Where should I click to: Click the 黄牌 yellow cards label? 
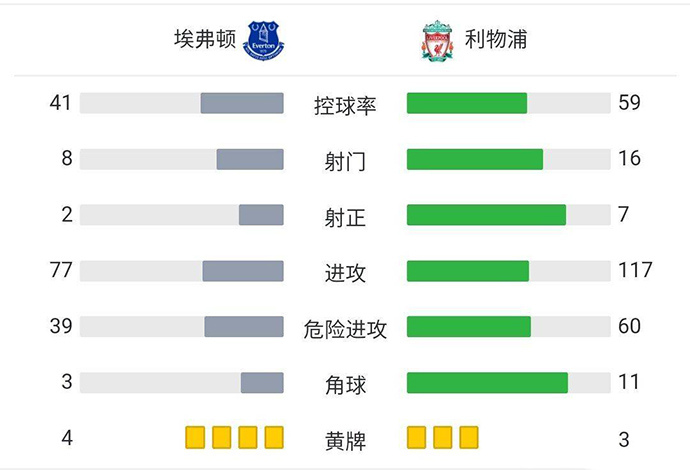[345, 440]
